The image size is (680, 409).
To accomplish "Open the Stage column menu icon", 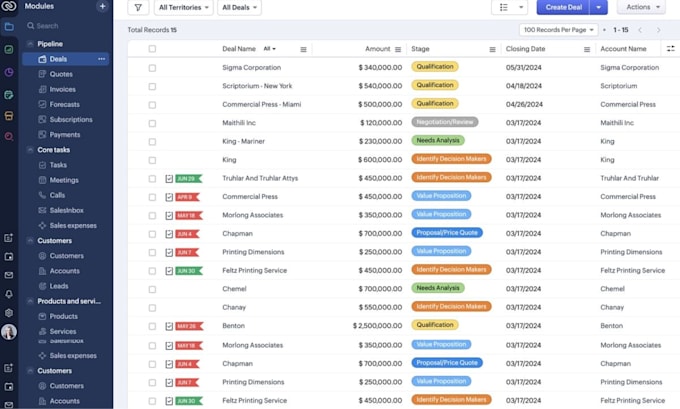I will 493,49.
